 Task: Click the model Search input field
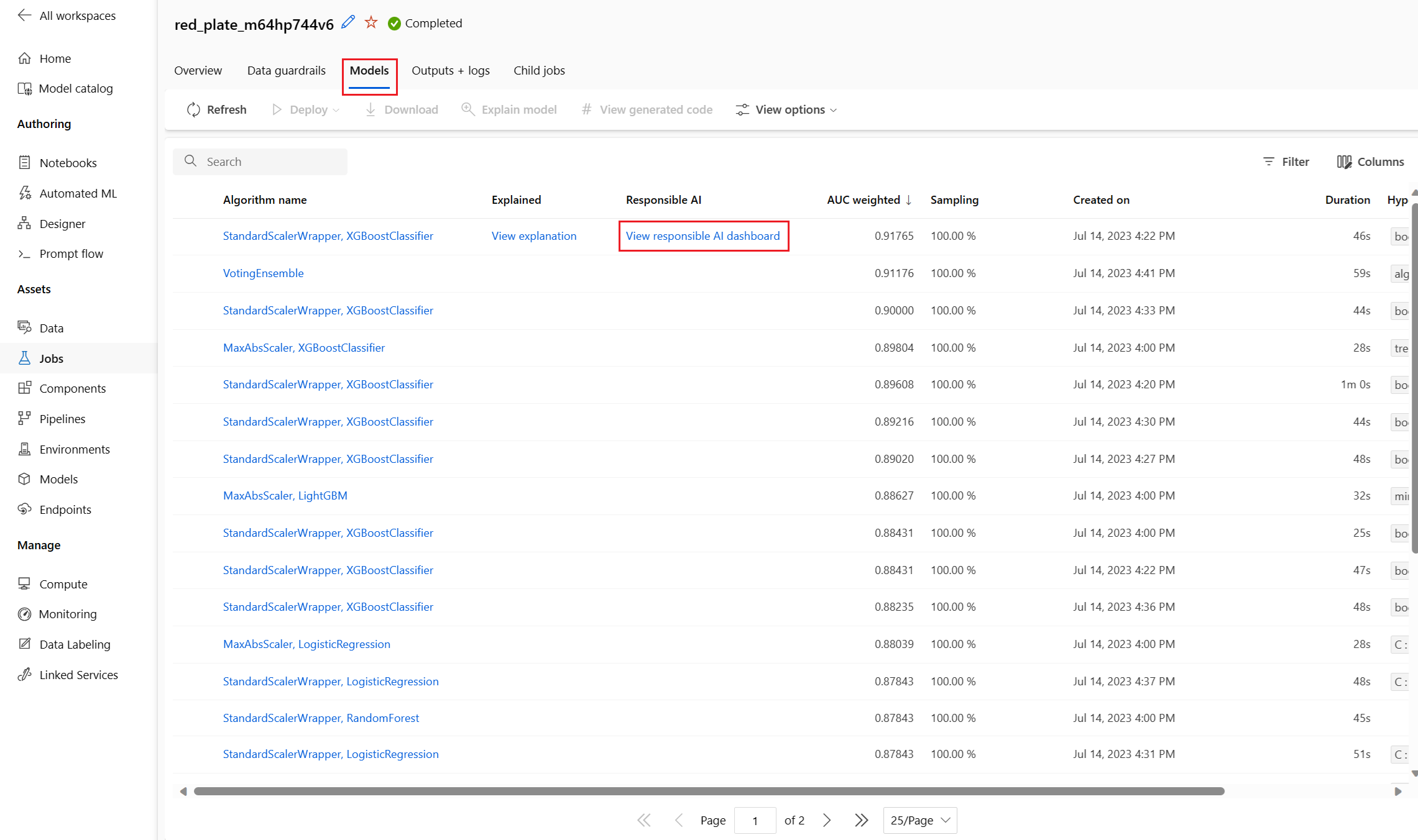click(x=267, y=162)
